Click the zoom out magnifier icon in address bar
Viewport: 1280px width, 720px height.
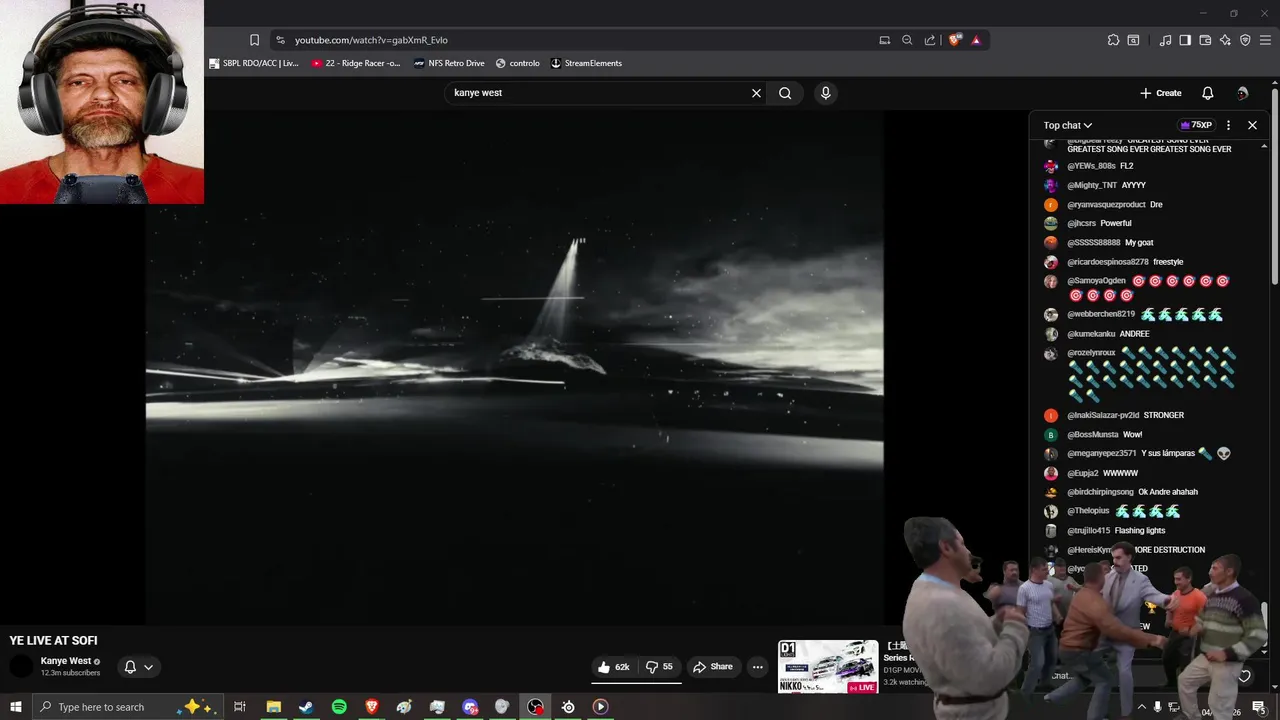[907, 40]
